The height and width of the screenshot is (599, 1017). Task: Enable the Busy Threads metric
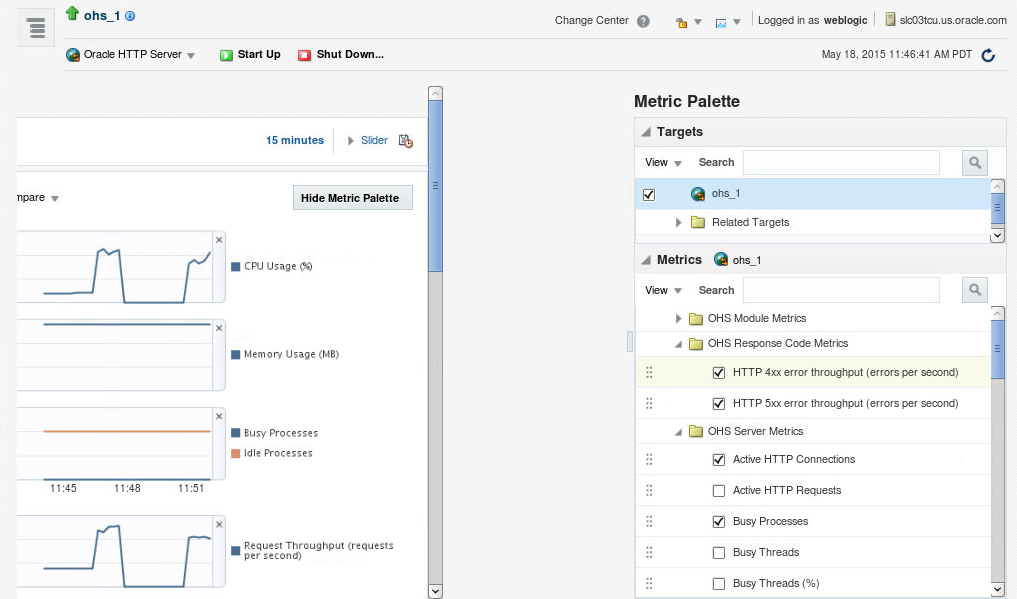[x=719, y=553]
